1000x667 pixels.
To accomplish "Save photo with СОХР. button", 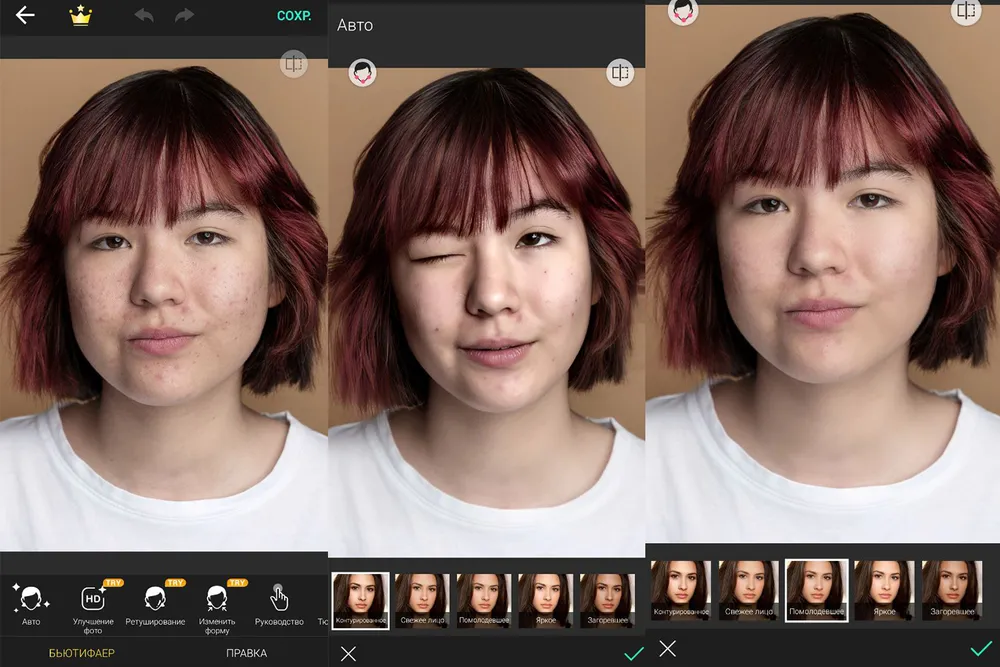I will coord(294,16).
